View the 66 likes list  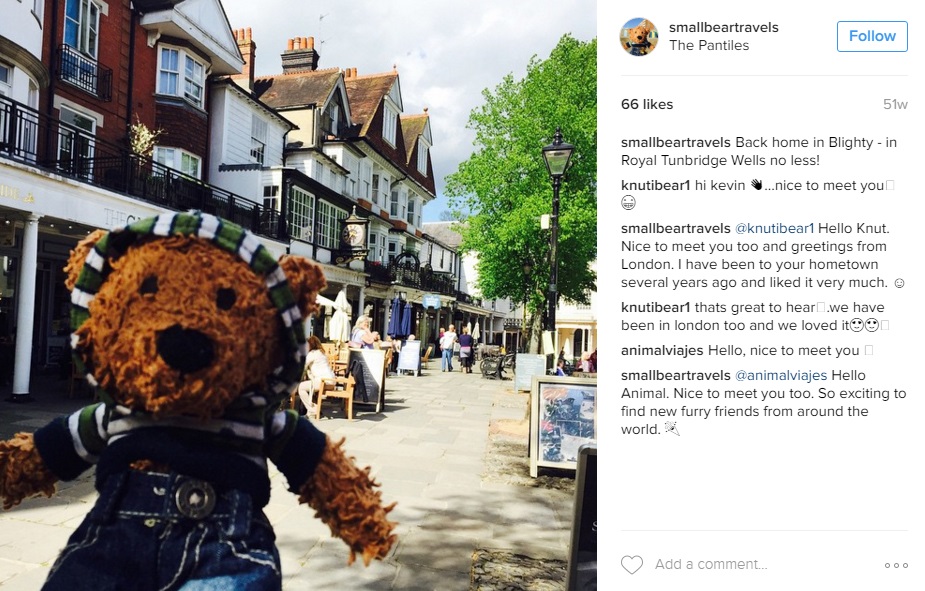[647, 104]
